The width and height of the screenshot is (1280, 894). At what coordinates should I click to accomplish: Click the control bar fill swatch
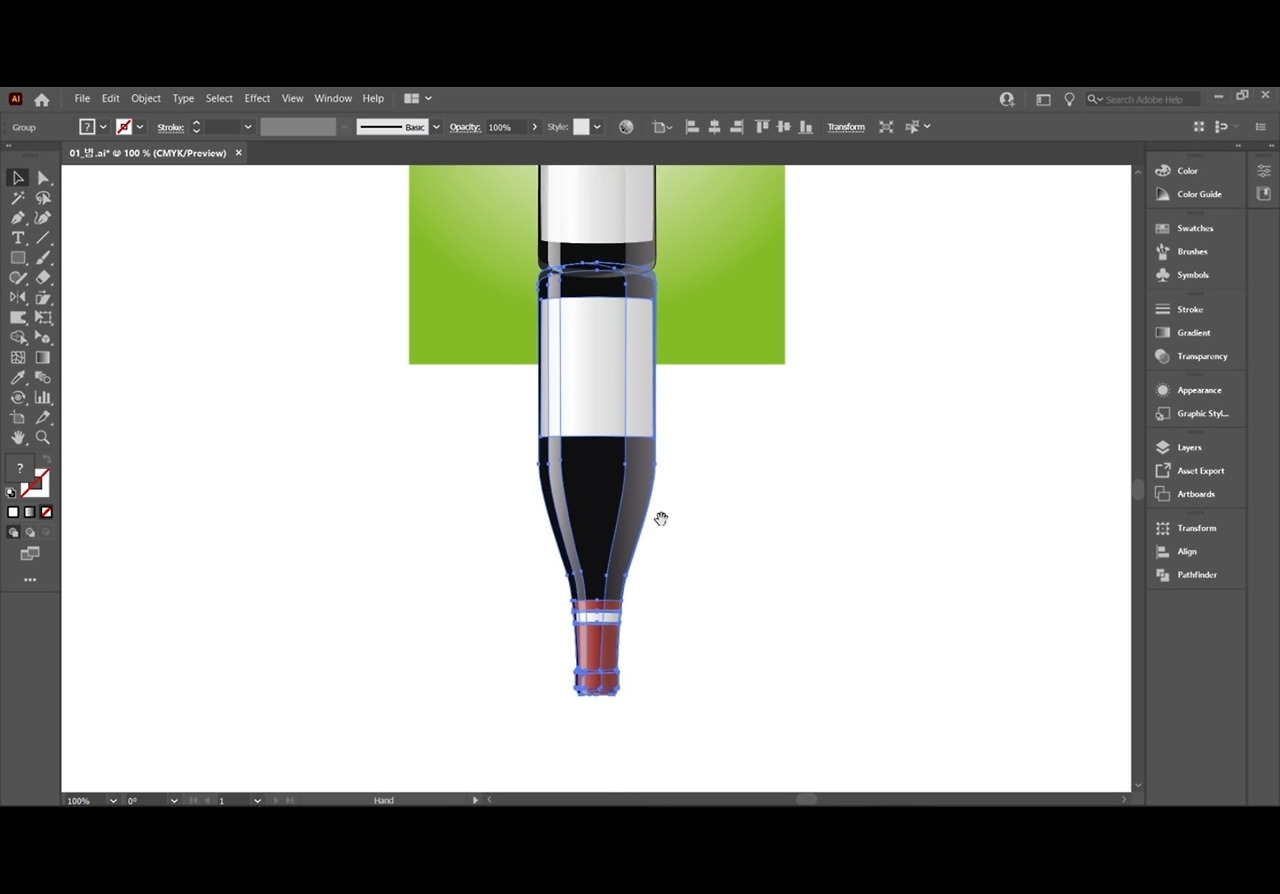[88, 127]
